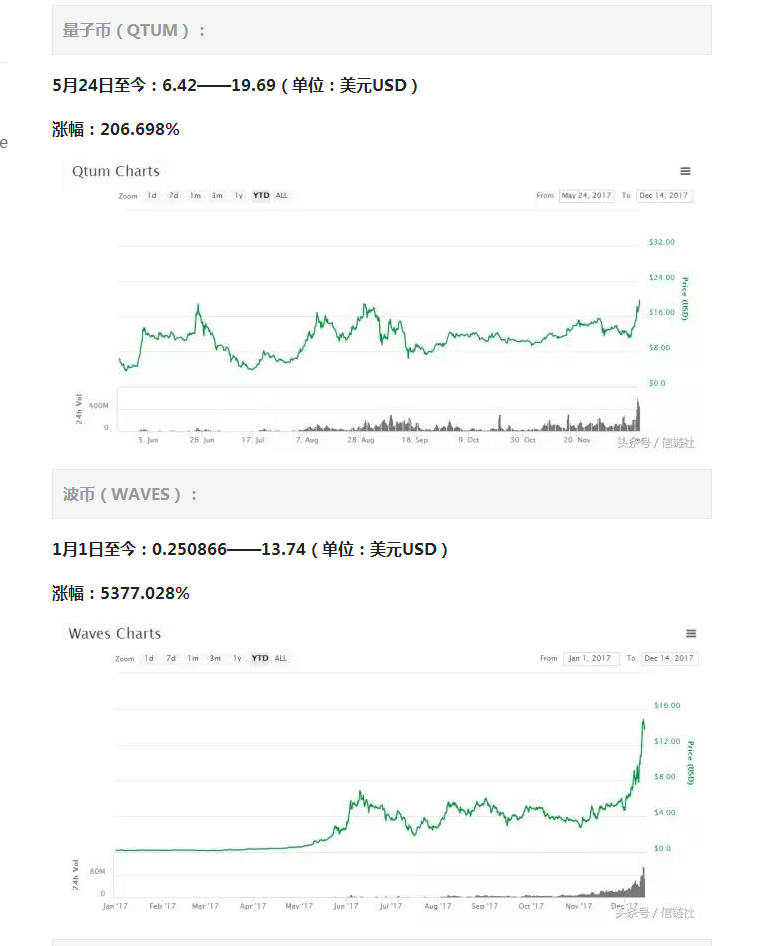
Task: Edit Qtum From date May 24, 2017
Action: pyautogui.click(x=587, y=195)
